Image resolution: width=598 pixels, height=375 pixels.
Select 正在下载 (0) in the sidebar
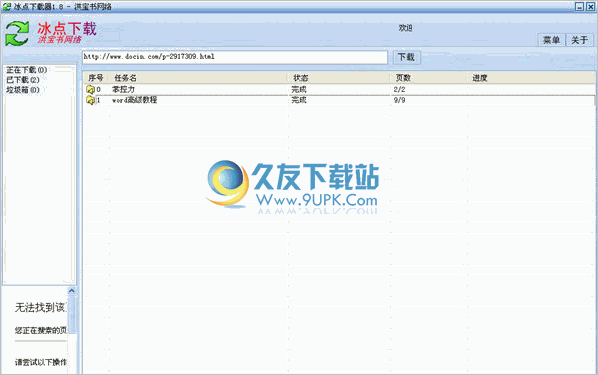[27, 70]
